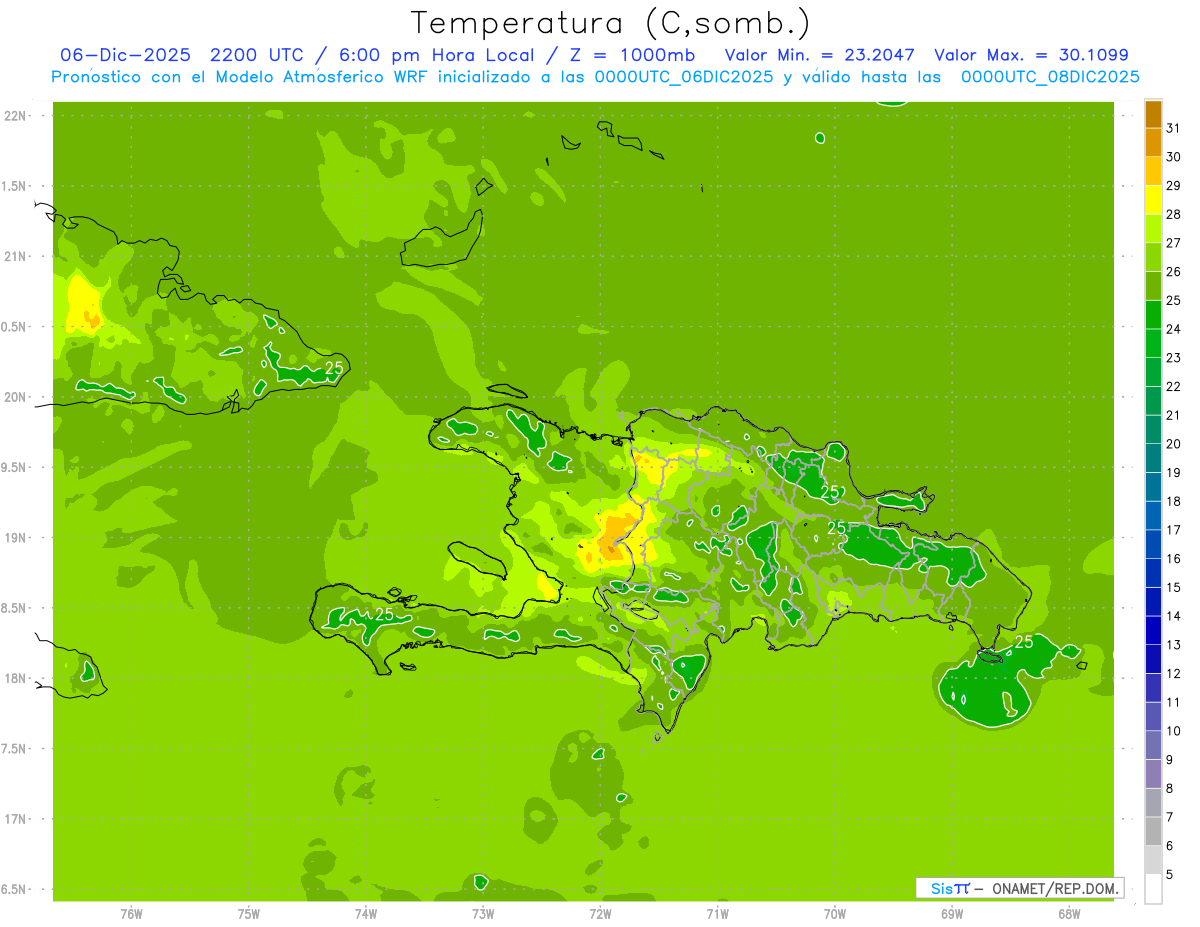The height and width of the screenshot is (927, 1200).
Task: Click the "71W" longitude axis label
Action: (x=717, y=913)
